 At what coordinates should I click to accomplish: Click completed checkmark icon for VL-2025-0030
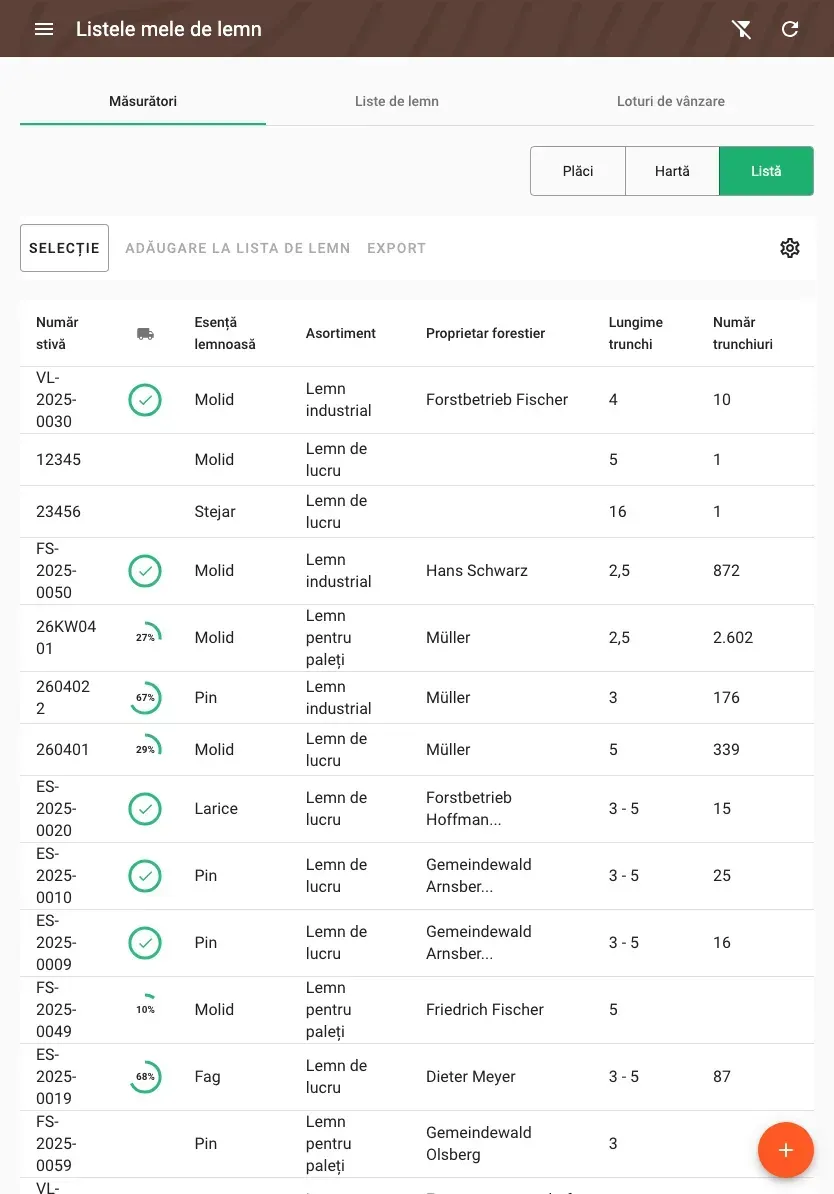(x=145, y=400)
